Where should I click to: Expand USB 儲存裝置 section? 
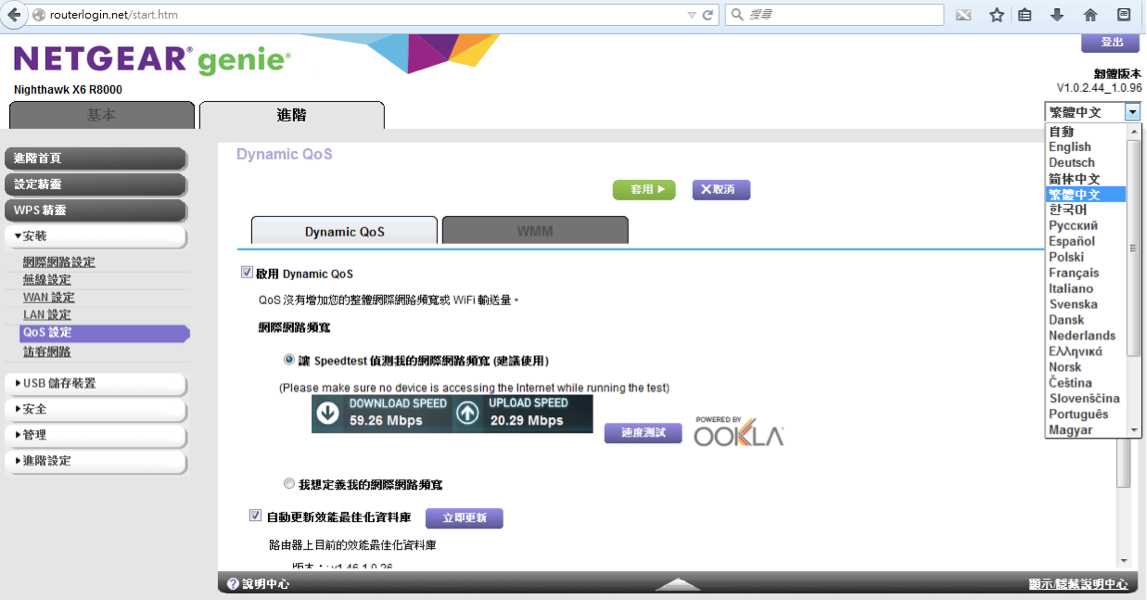[96, 383]
